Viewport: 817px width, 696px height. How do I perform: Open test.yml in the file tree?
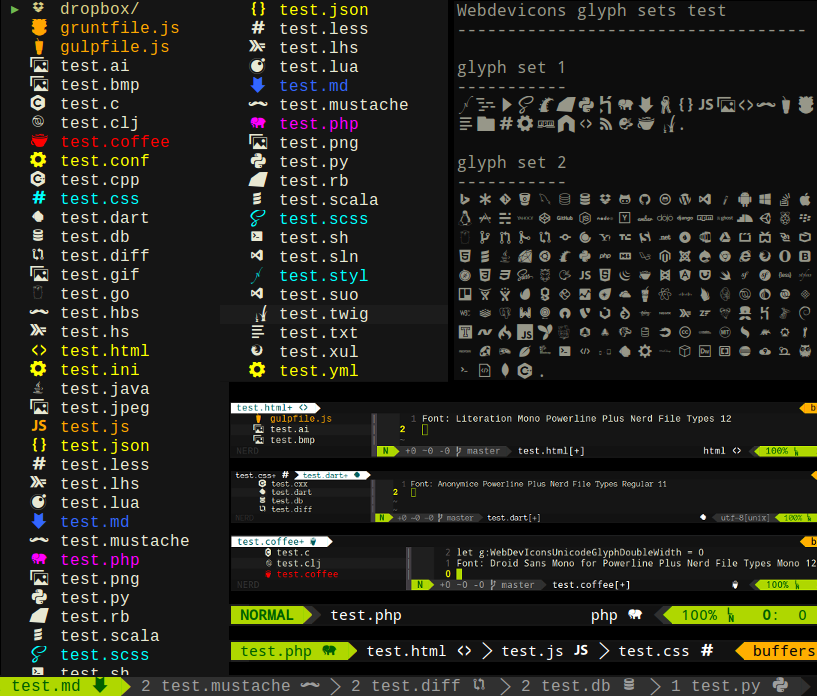(319, 370)
